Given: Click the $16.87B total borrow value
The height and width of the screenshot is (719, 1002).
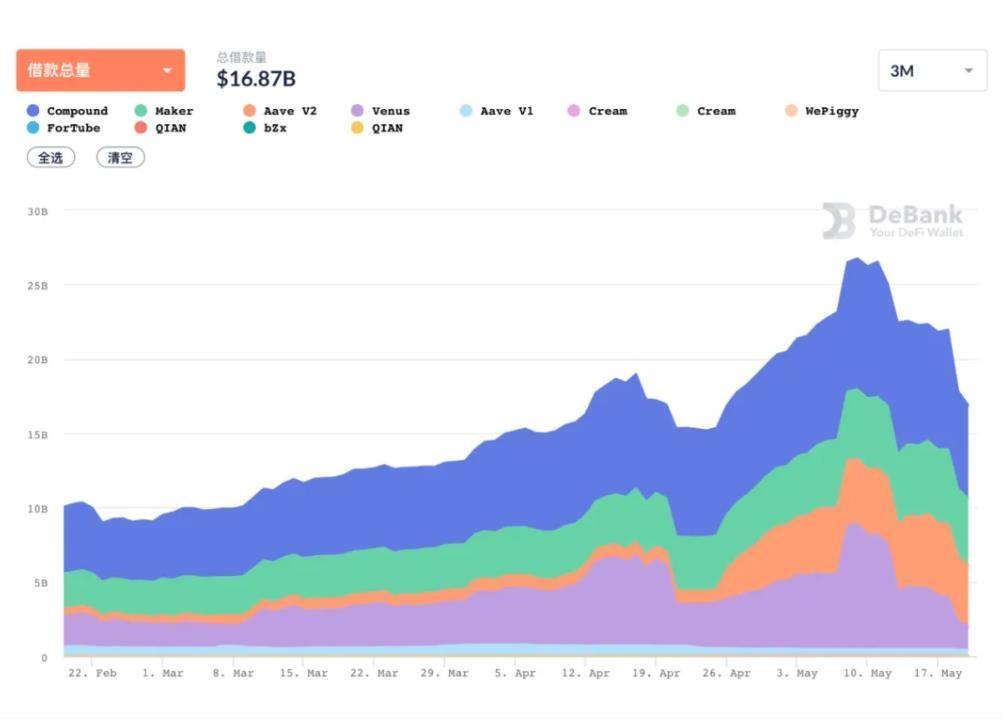Looking at the screenshot, I should pyautogui.click(x=256, y=78).
